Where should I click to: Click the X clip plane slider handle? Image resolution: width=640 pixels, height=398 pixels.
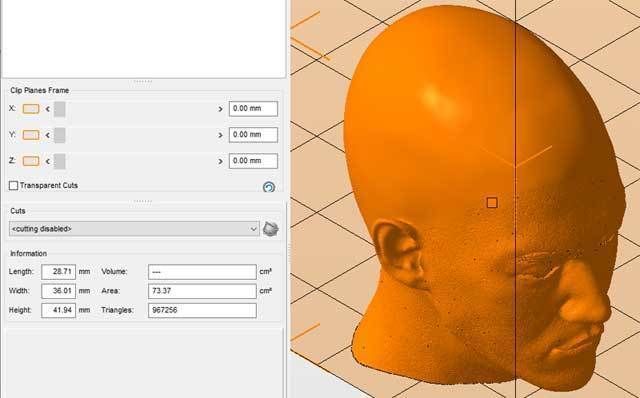pos(60,109)
